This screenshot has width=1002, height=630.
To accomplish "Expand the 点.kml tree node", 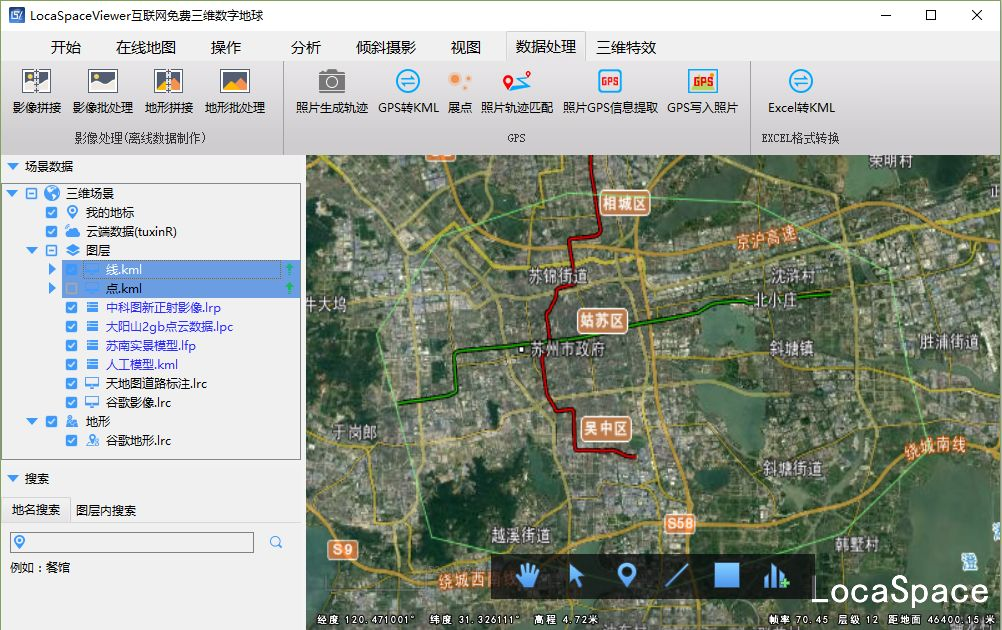I will pos(52,288).
